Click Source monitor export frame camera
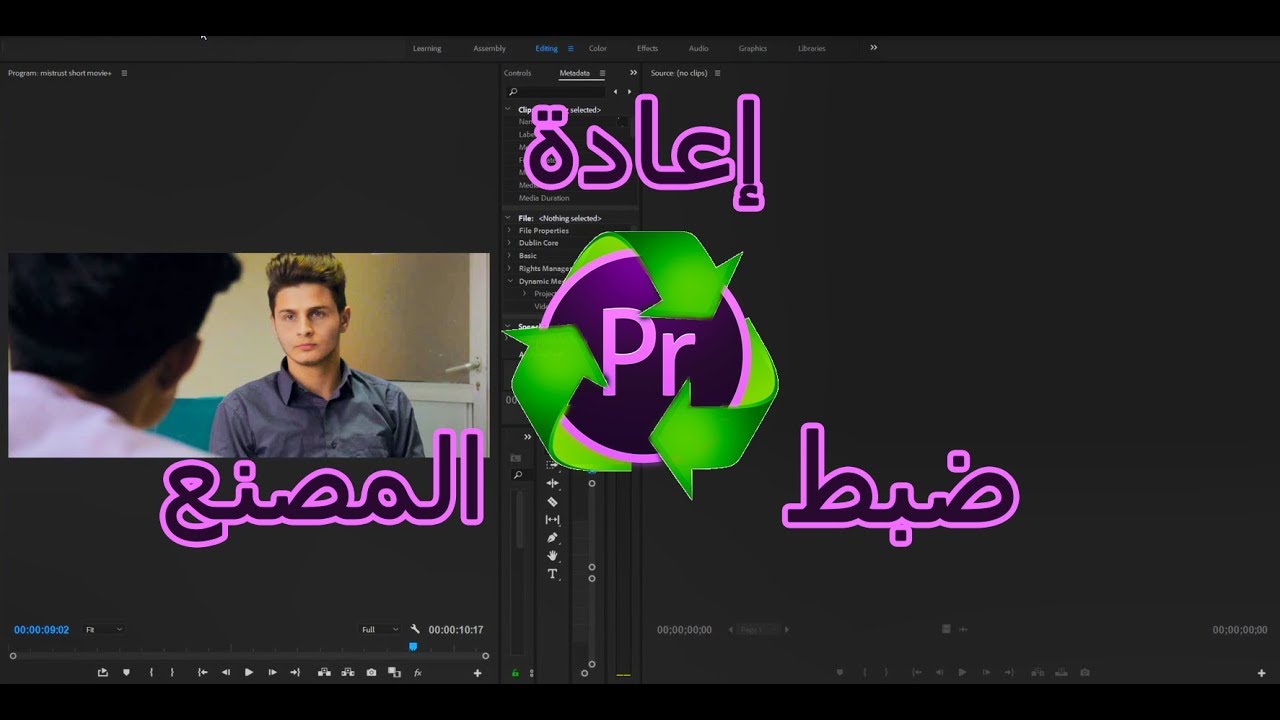Screen dimensions: 1280x720 [1085, 673]
